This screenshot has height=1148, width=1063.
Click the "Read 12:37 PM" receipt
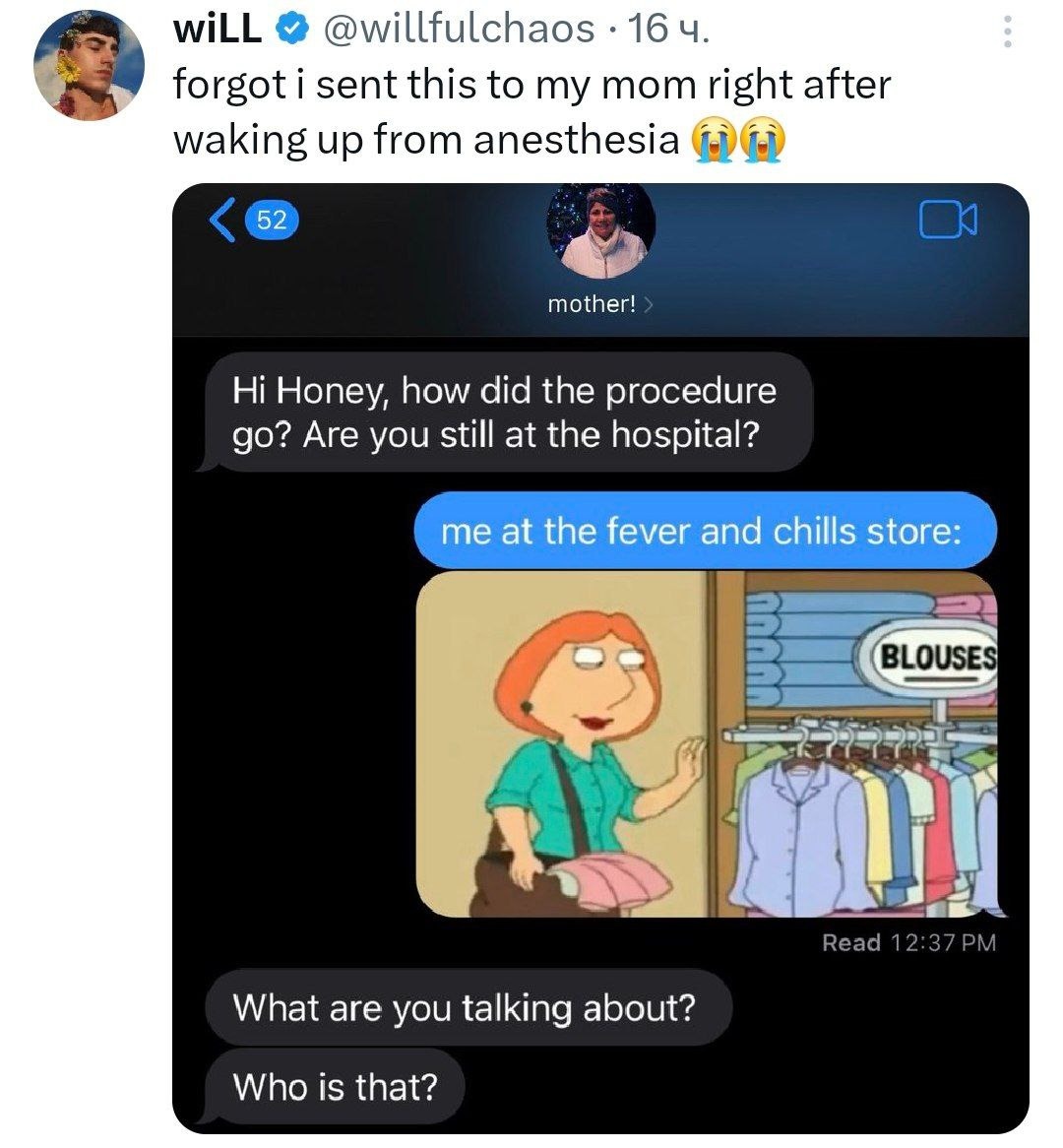[907, 943]
